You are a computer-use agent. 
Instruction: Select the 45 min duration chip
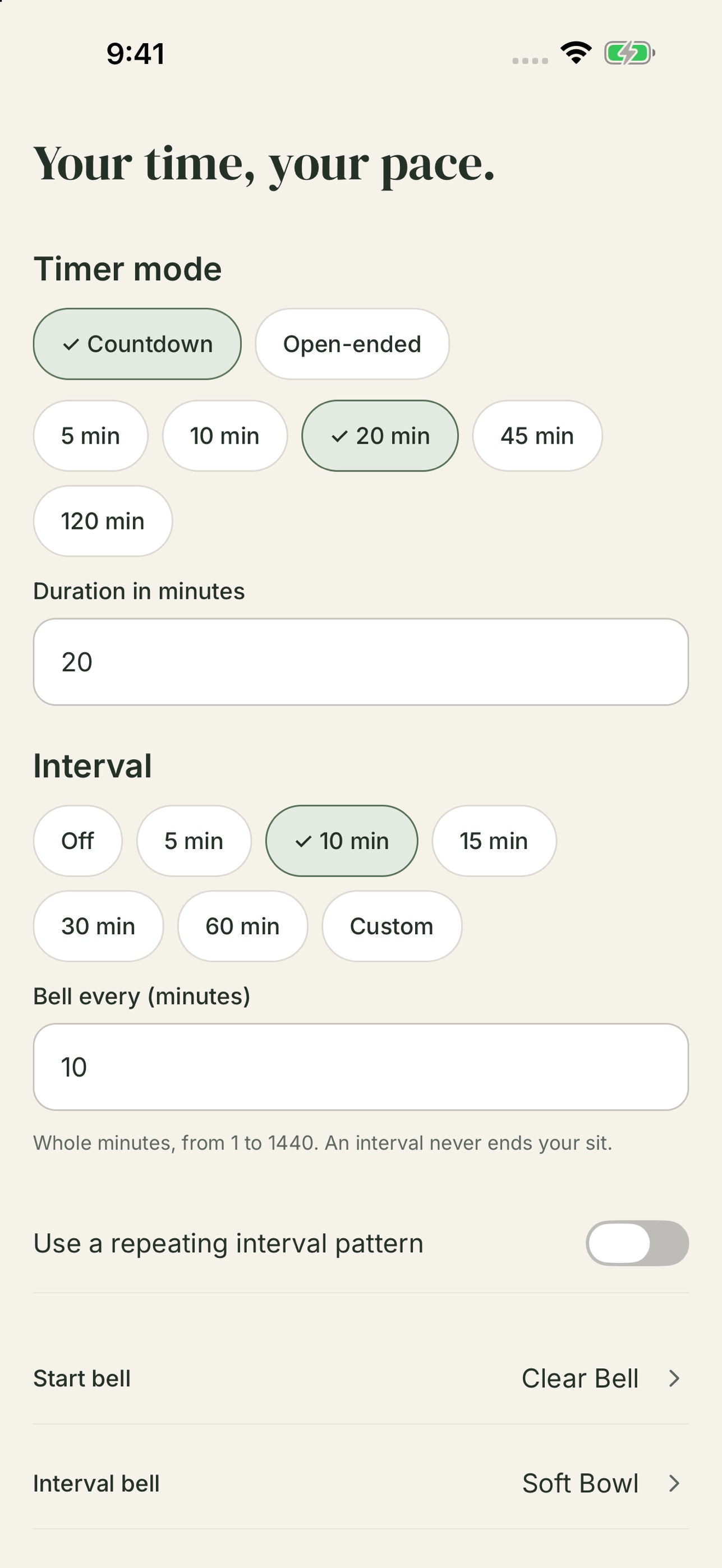click(537, 436)
